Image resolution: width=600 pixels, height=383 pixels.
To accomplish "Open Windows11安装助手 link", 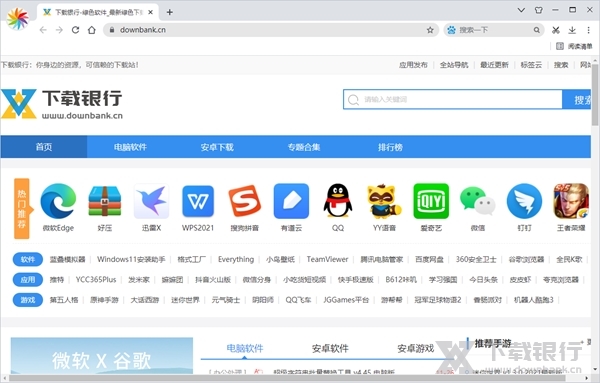I will coord(131,259).
